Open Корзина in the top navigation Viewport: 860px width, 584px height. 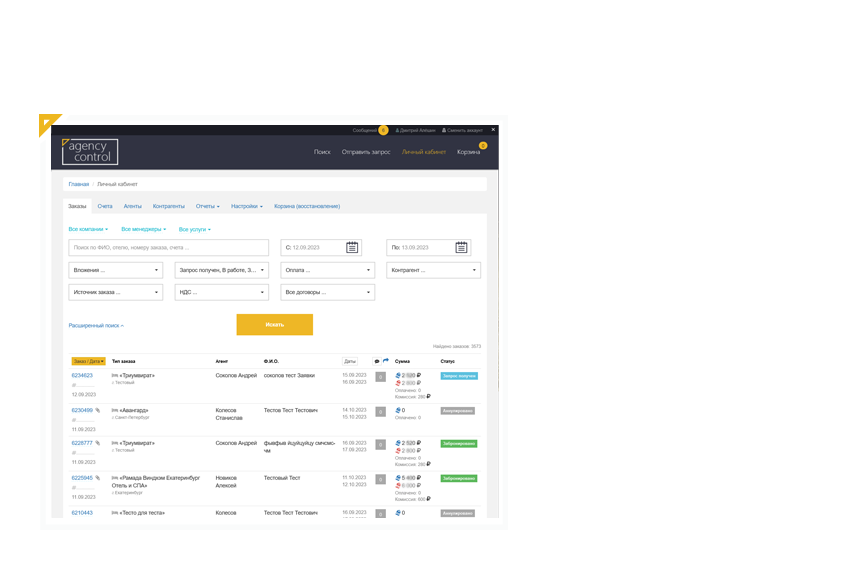tap(468, 152)
